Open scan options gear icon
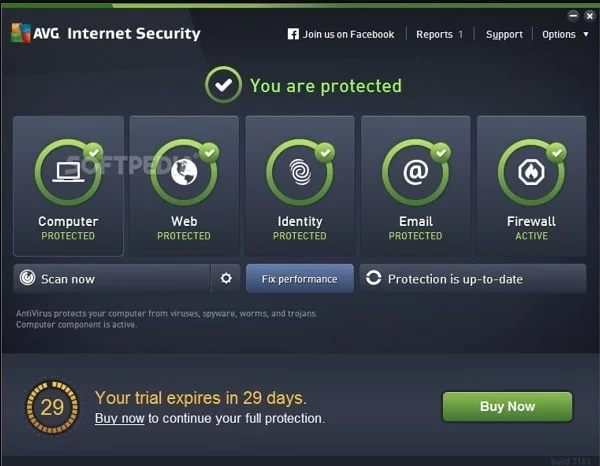Viewport: 600px width, 466px height. 226,278
